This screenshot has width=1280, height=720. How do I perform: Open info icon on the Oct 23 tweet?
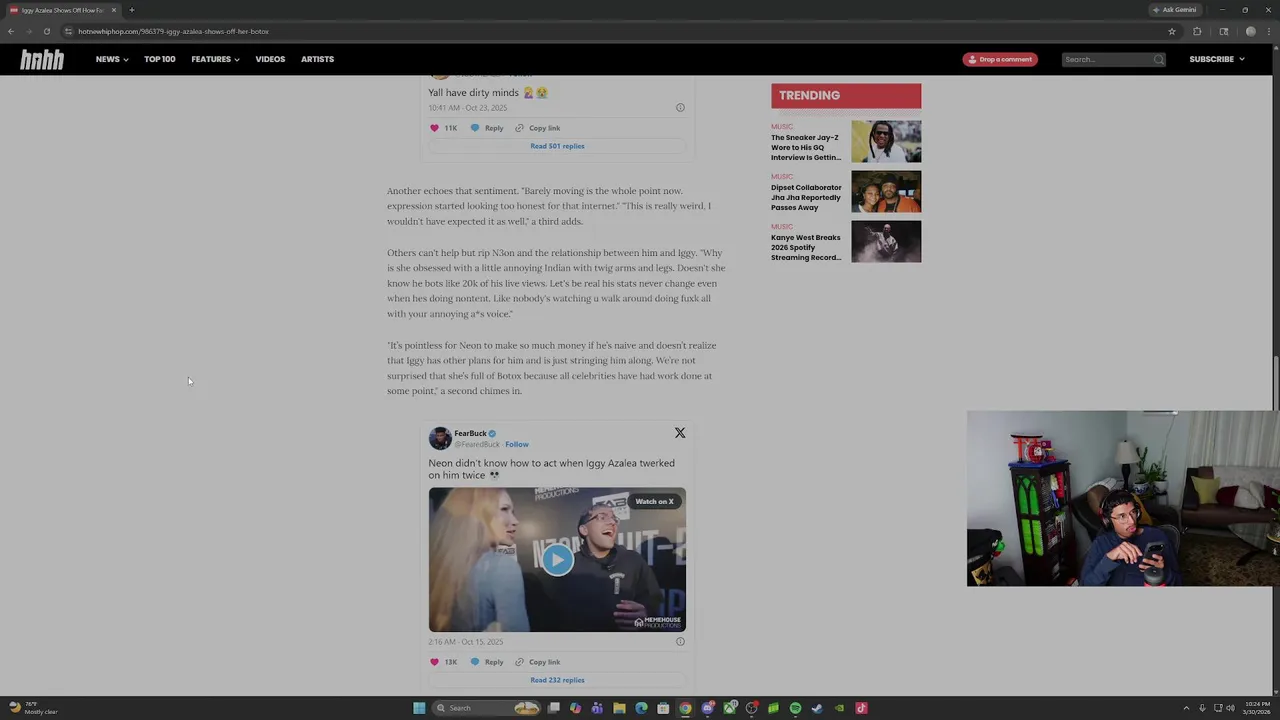pos(680,107)
